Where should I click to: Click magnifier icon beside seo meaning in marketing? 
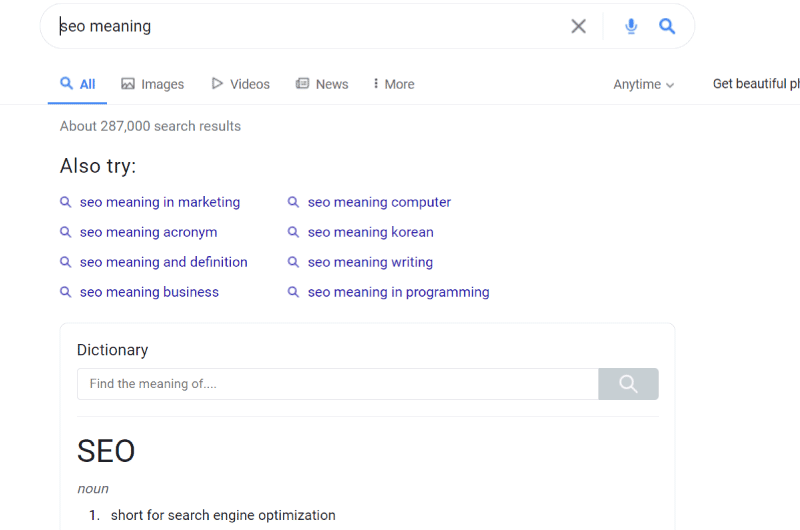[x=66, y=202]
